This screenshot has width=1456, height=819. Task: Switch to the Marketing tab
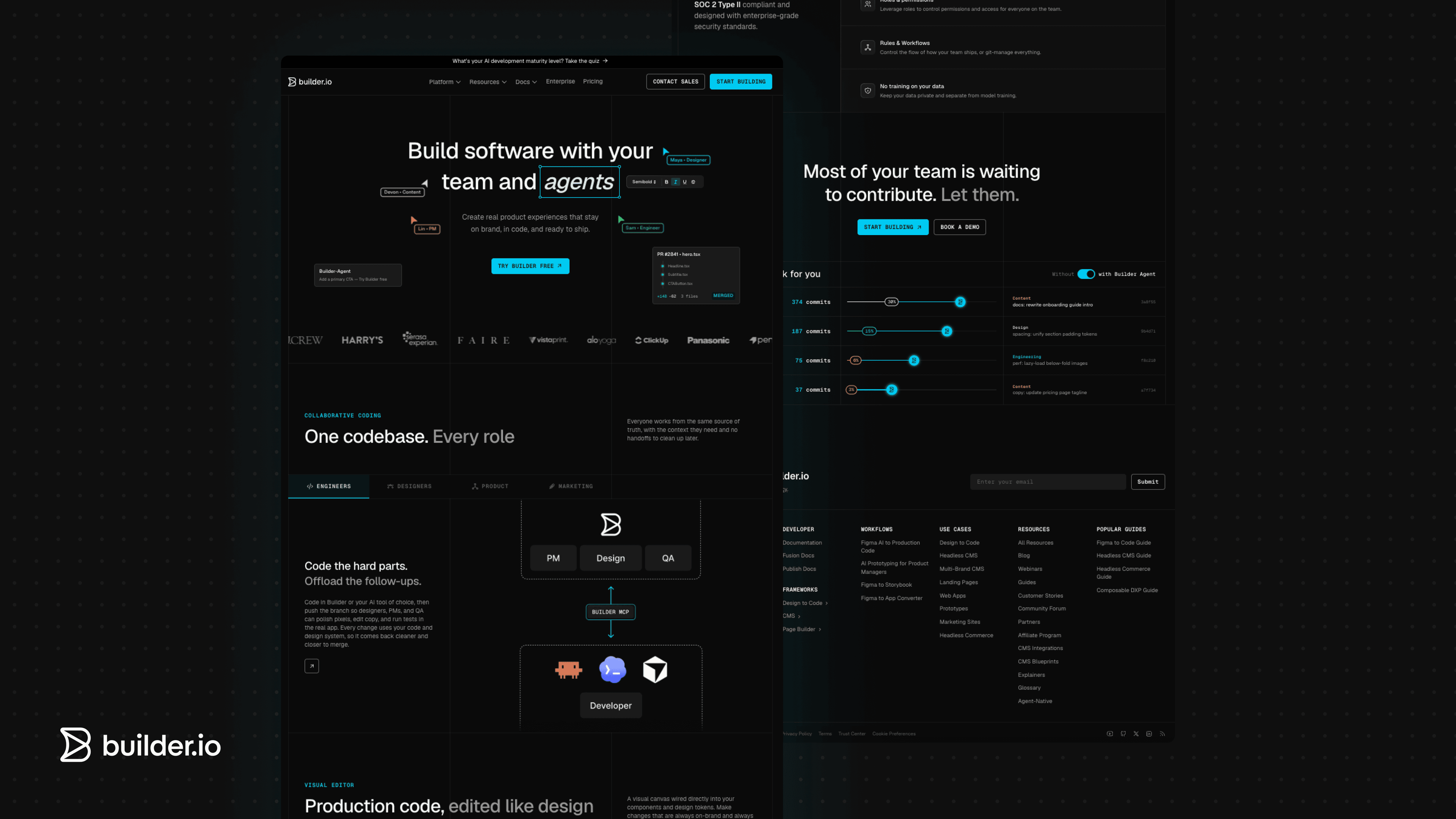coord(571,486)
